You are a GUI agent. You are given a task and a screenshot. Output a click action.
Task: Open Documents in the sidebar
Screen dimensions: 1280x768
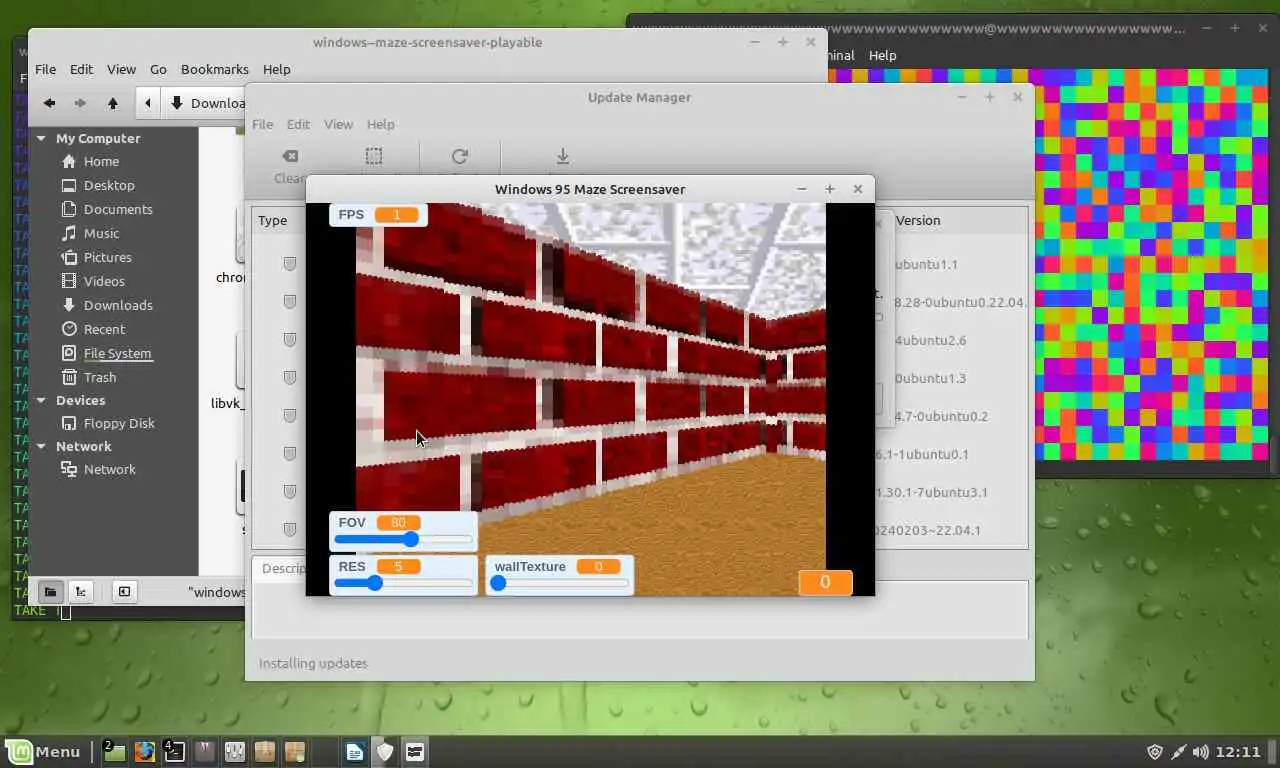pos(118,209)
